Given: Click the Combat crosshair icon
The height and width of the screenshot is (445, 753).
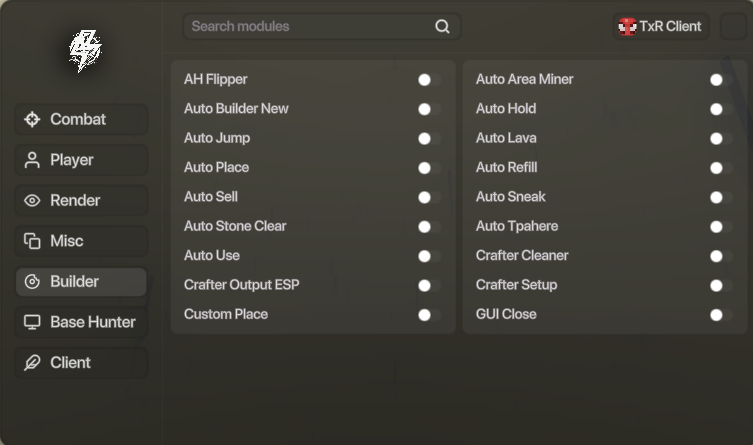Looking at the screenshot, I should (32, 119).
